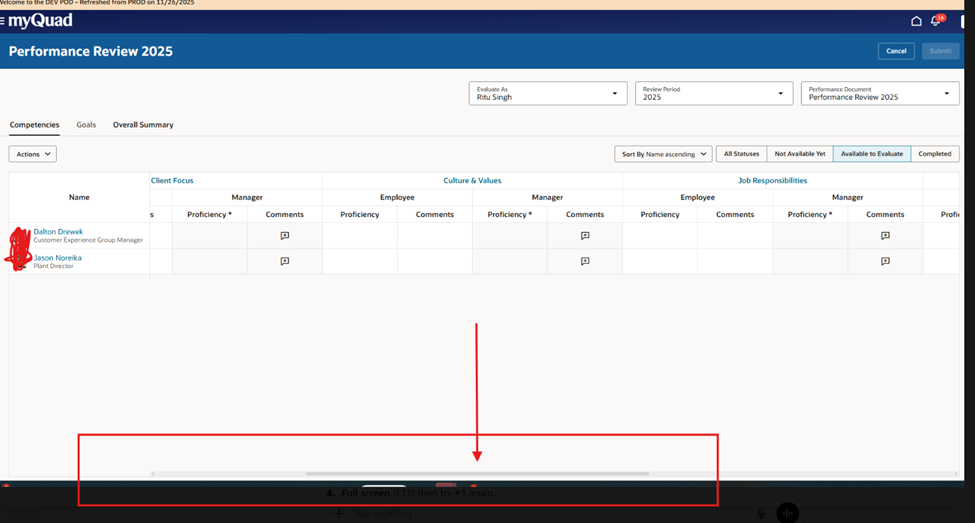975x523 pixels.
Task: Open Jason Noreika's profile link
Action: (57, 257)
